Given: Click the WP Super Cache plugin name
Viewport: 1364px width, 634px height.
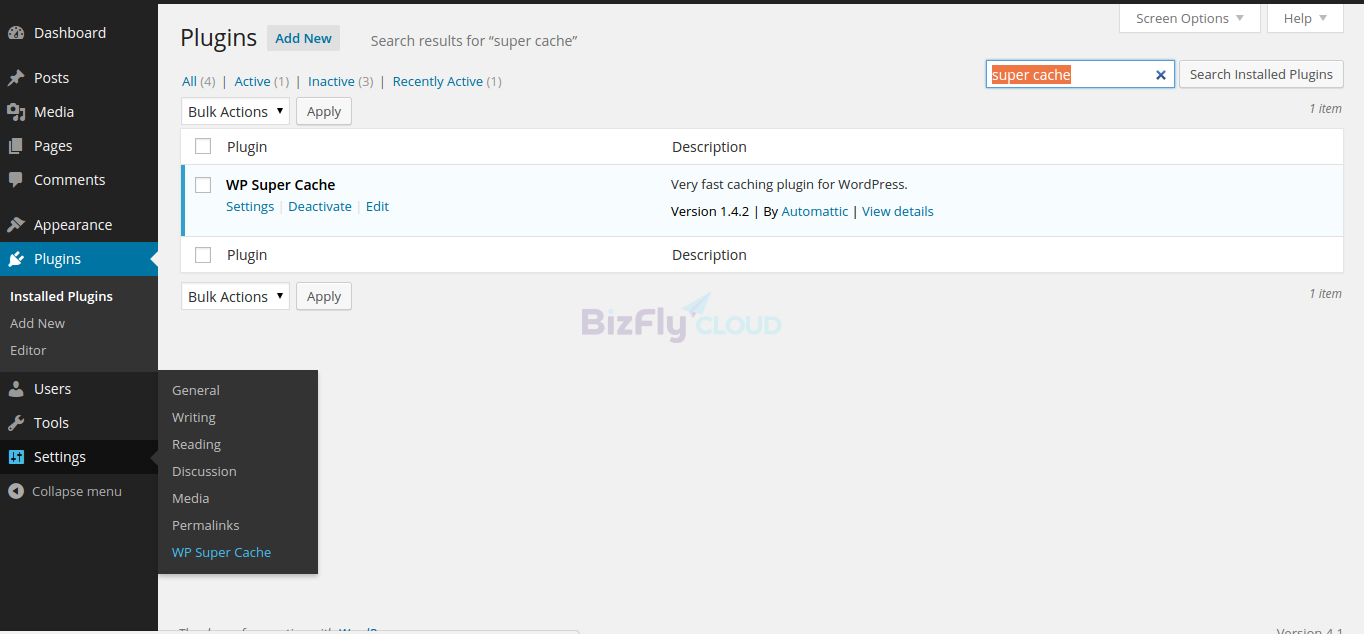Looking at the screenshot, I should tap(280, 185).
